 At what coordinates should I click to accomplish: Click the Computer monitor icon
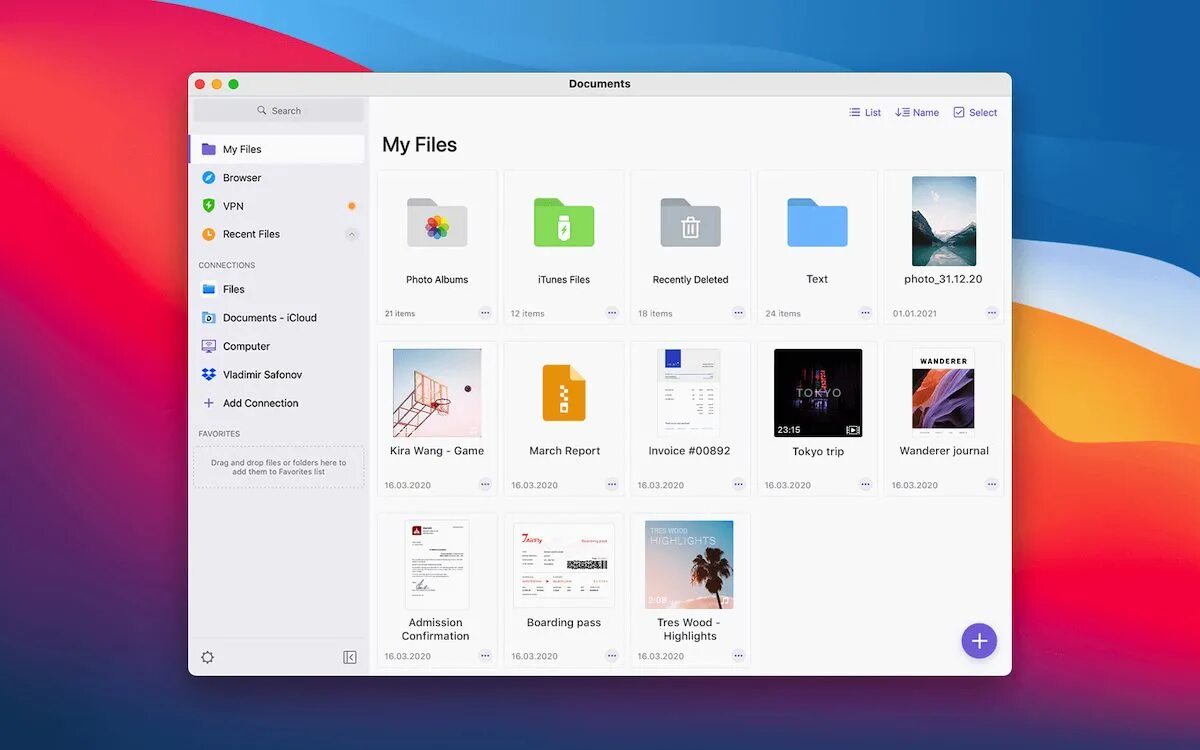(x=208, y=346)
